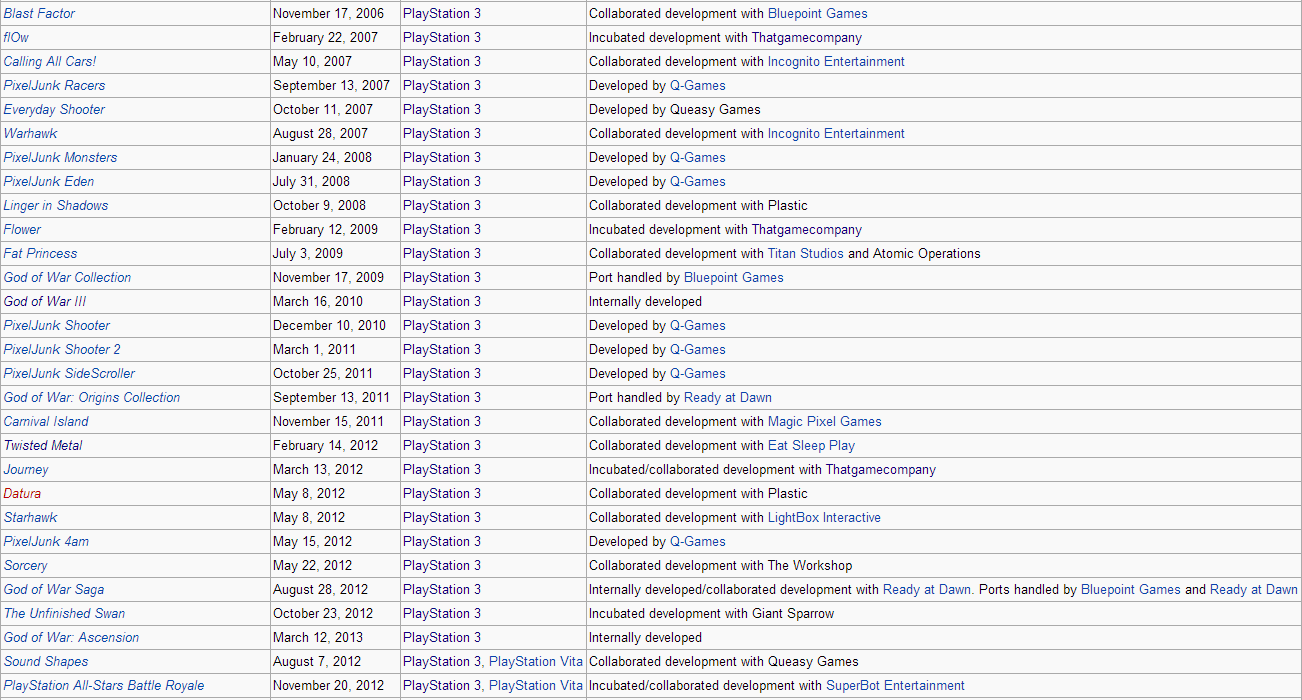Open the LightBox Interactive link
This screenshot has width=1302, height=700.
click(824, 517)
